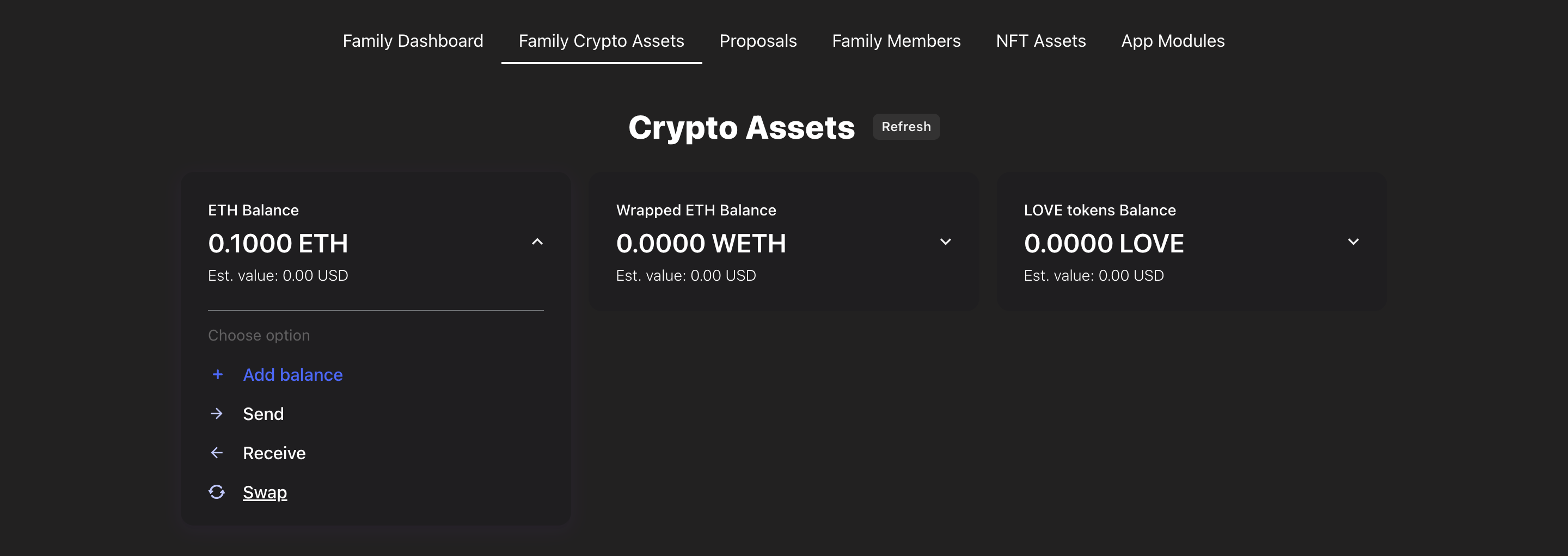Screen dimensions: 1568x556
Task: Click the circular Swap arrows icon
Action: (x=217, y=491)
